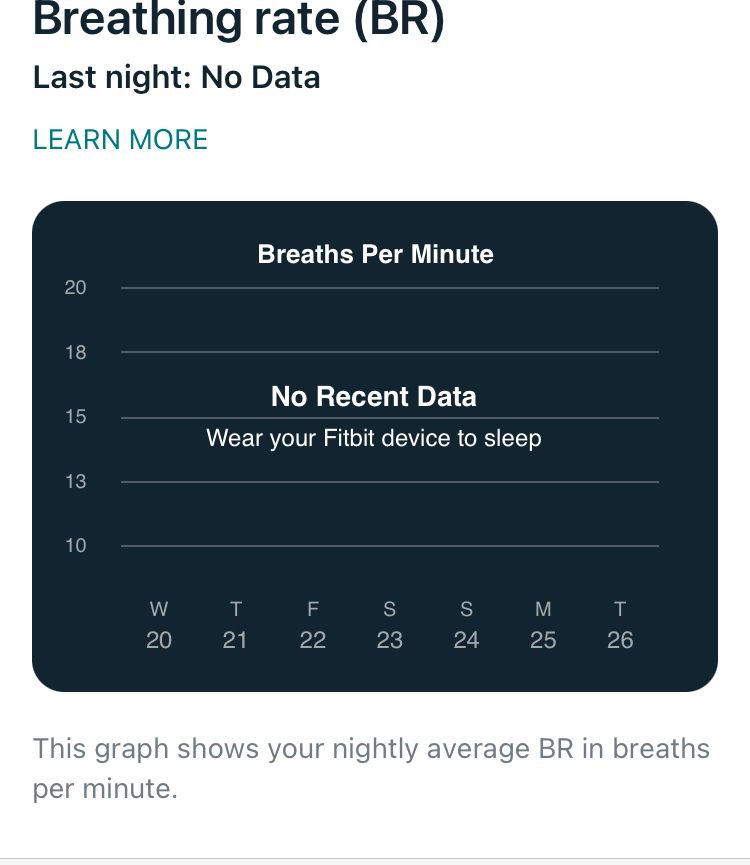This screenshot has width=750, height=865.
Task: Tap the Last night: No Data text
Action: click(176, 78)
